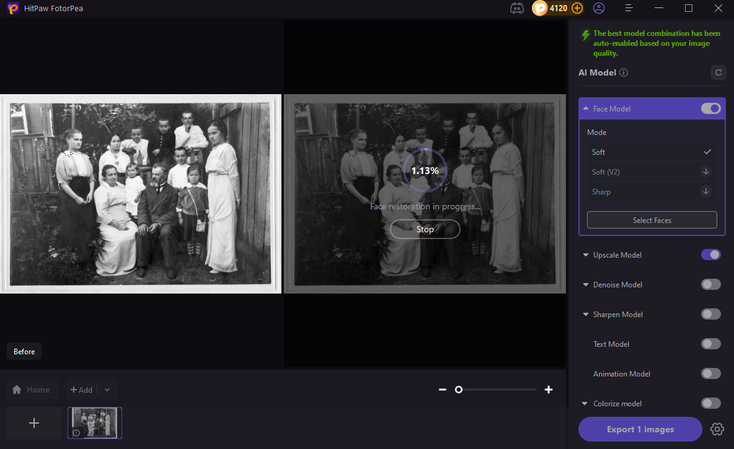
Task: Enable the Denoise Model toggle
Action: [x=711, y=285]
